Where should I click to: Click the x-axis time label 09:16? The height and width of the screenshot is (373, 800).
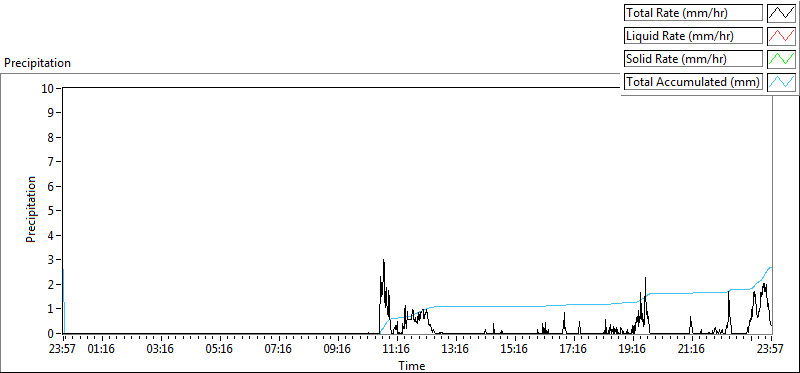[x=338, y=350]
